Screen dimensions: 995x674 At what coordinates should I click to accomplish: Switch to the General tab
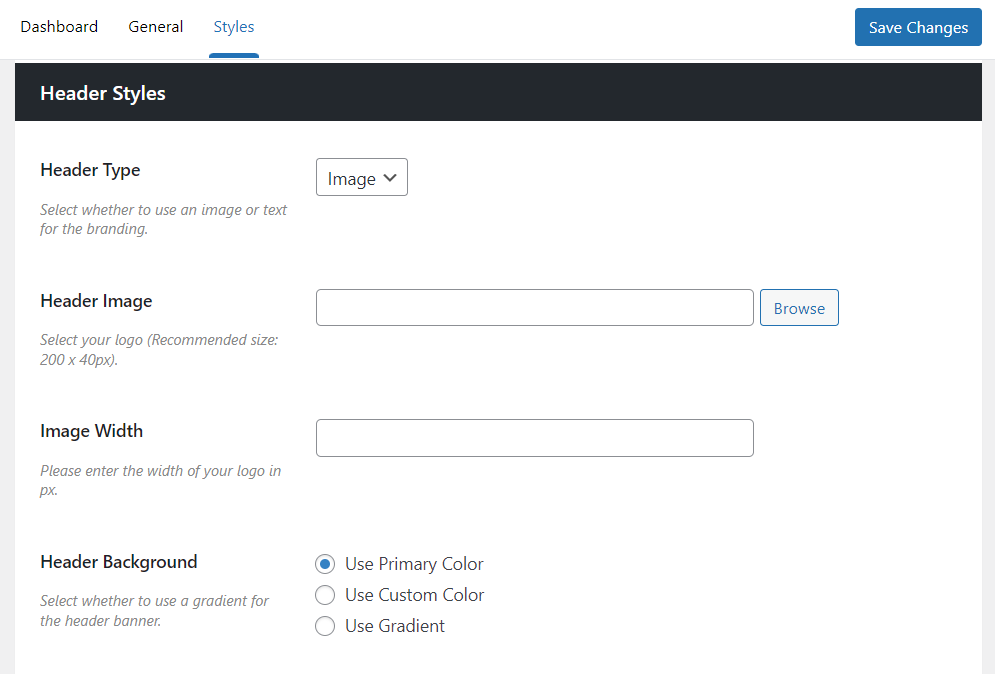pos(155,27)
